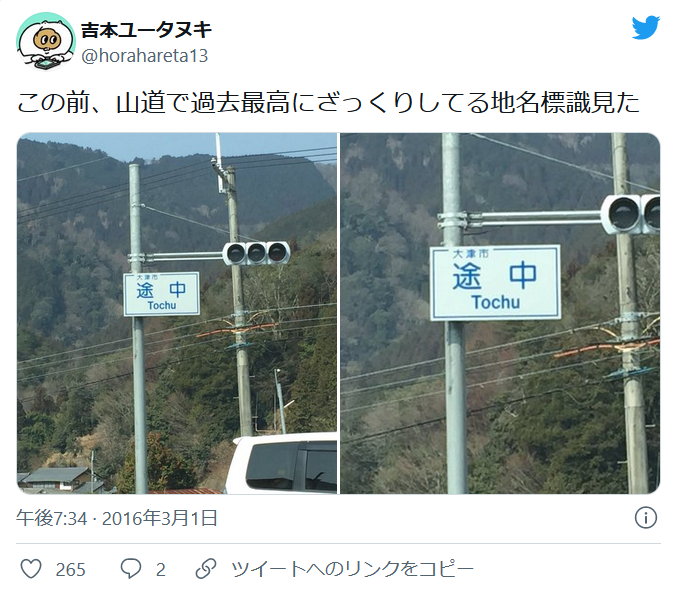Open the 午後7:34 · 2016年3月1日 timestamp
This screenshot has width=673, height=591.
(x=117, y=518)
